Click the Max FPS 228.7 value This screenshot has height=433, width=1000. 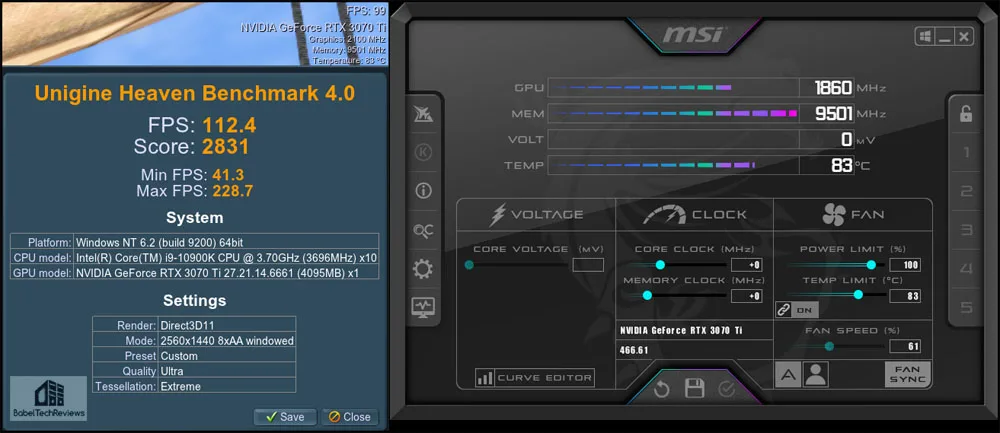233,191
